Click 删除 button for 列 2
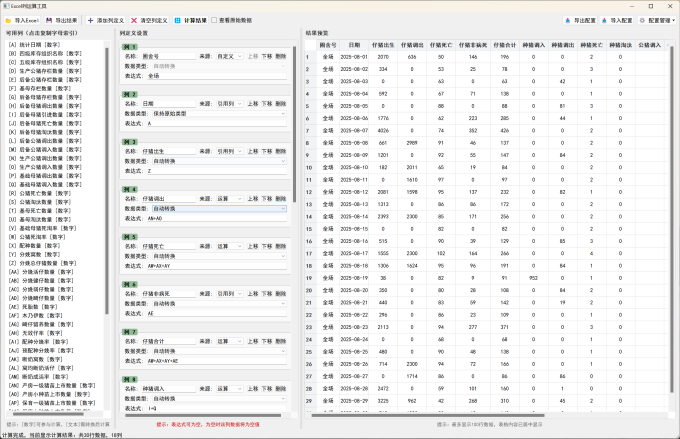The height and width of the screenshot is (439, 680). [281, 103]
